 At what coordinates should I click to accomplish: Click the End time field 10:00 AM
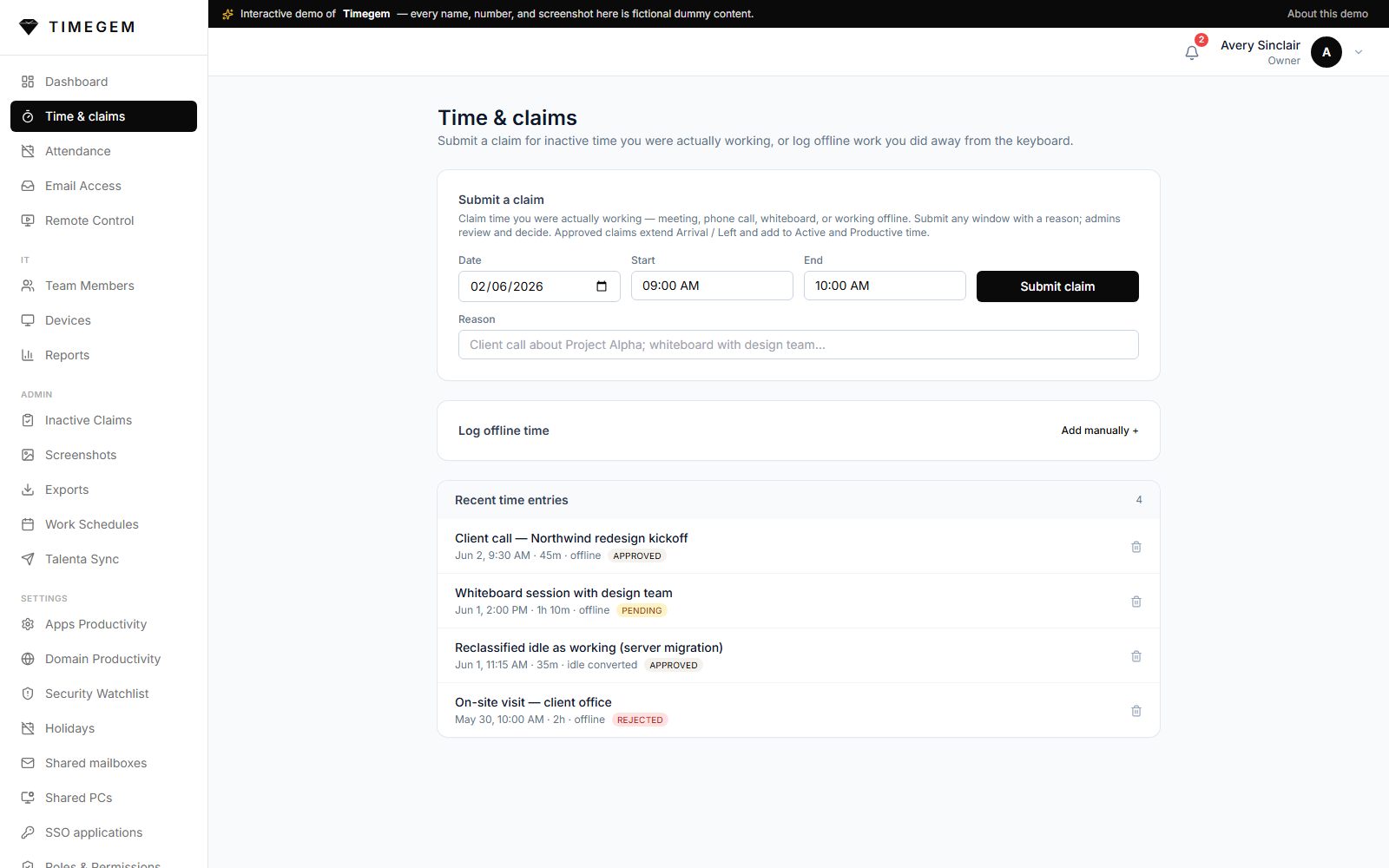coord(885,286)
